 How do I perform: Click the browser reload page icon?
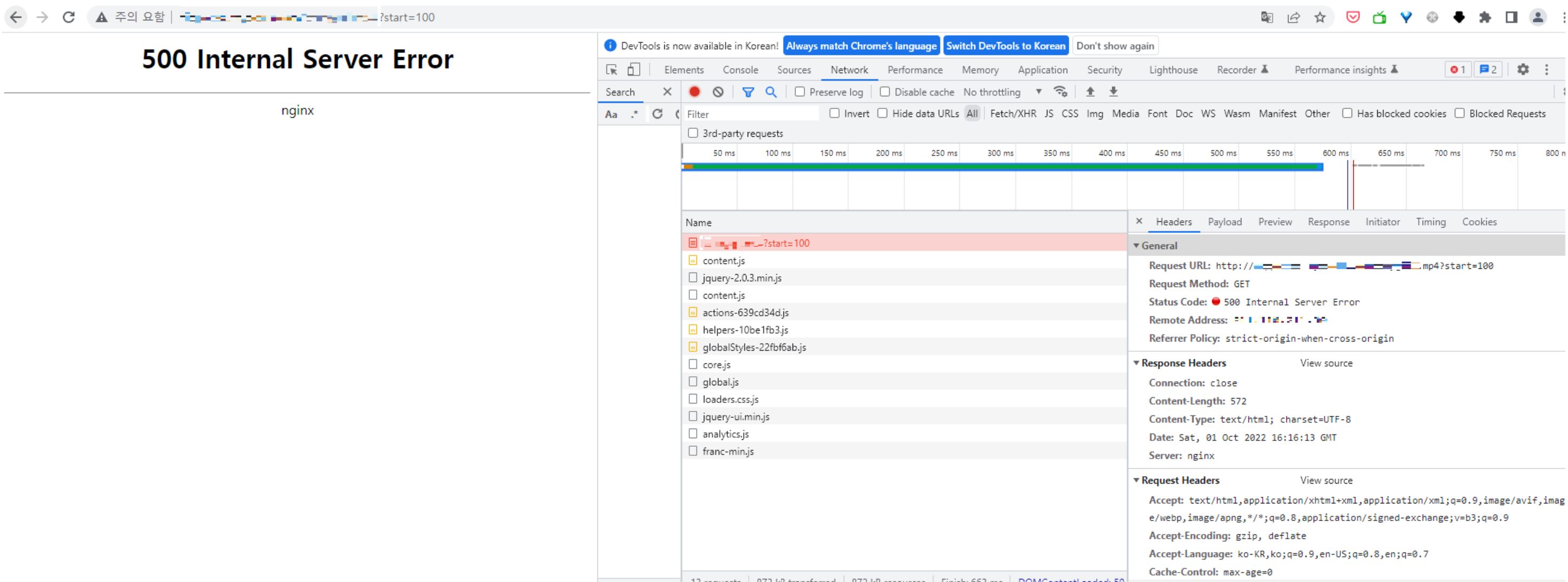pyautogui.click(x=69, y=17)
